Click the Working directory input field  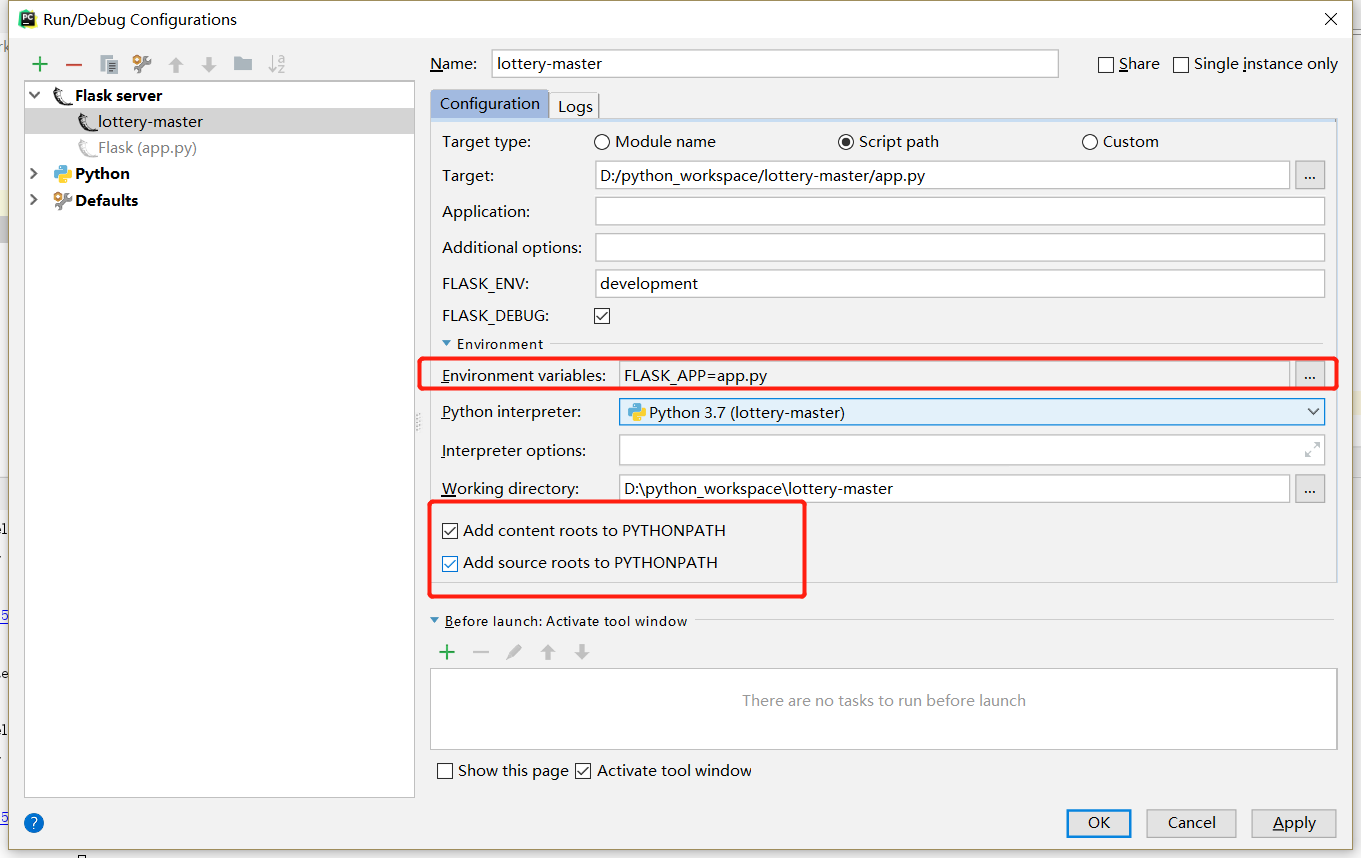(x=955, y=489)
